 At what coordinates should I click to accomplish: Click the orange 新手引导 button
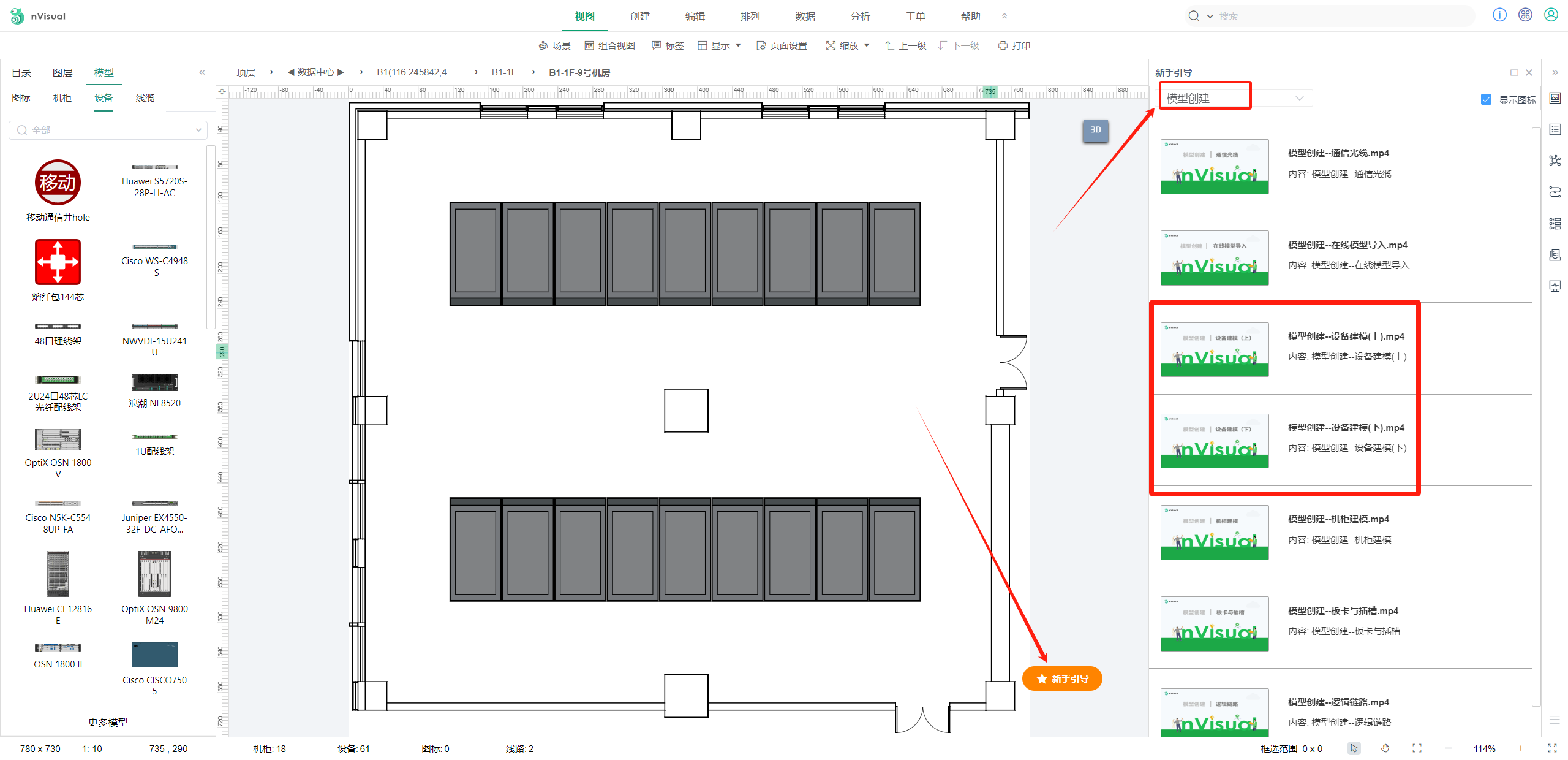click(x=1062, y=678)
